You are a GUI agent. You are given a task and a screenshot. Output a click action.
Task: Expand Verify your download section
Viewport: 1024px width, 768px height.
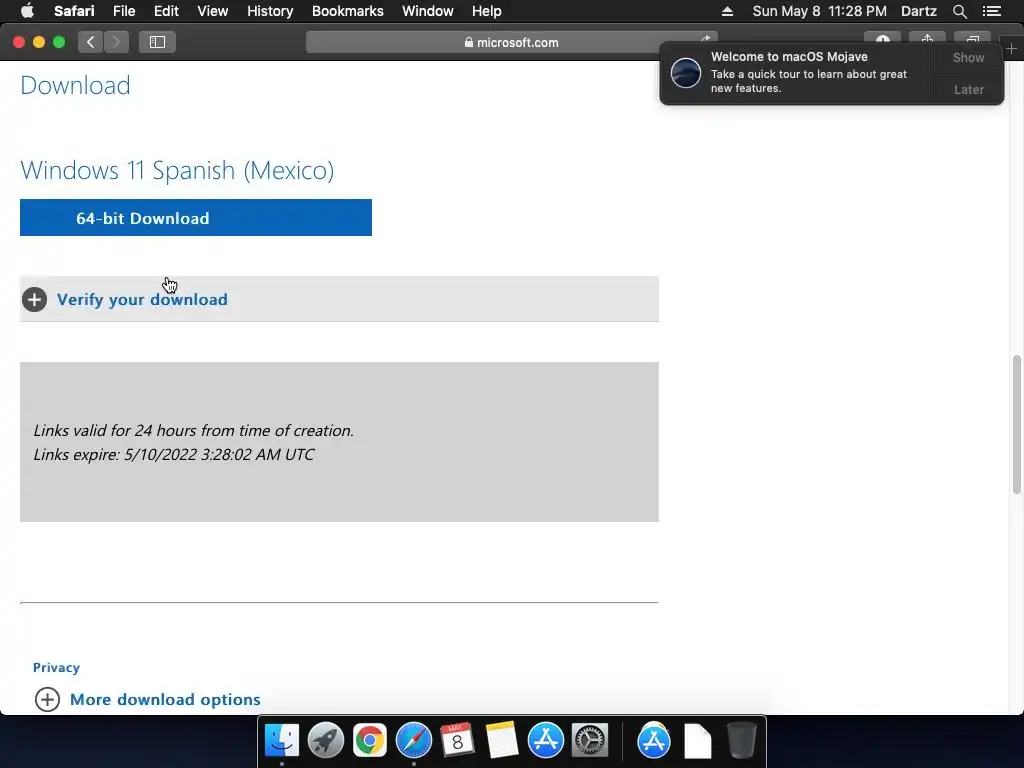pyautogui.click(x=339, y=299)
